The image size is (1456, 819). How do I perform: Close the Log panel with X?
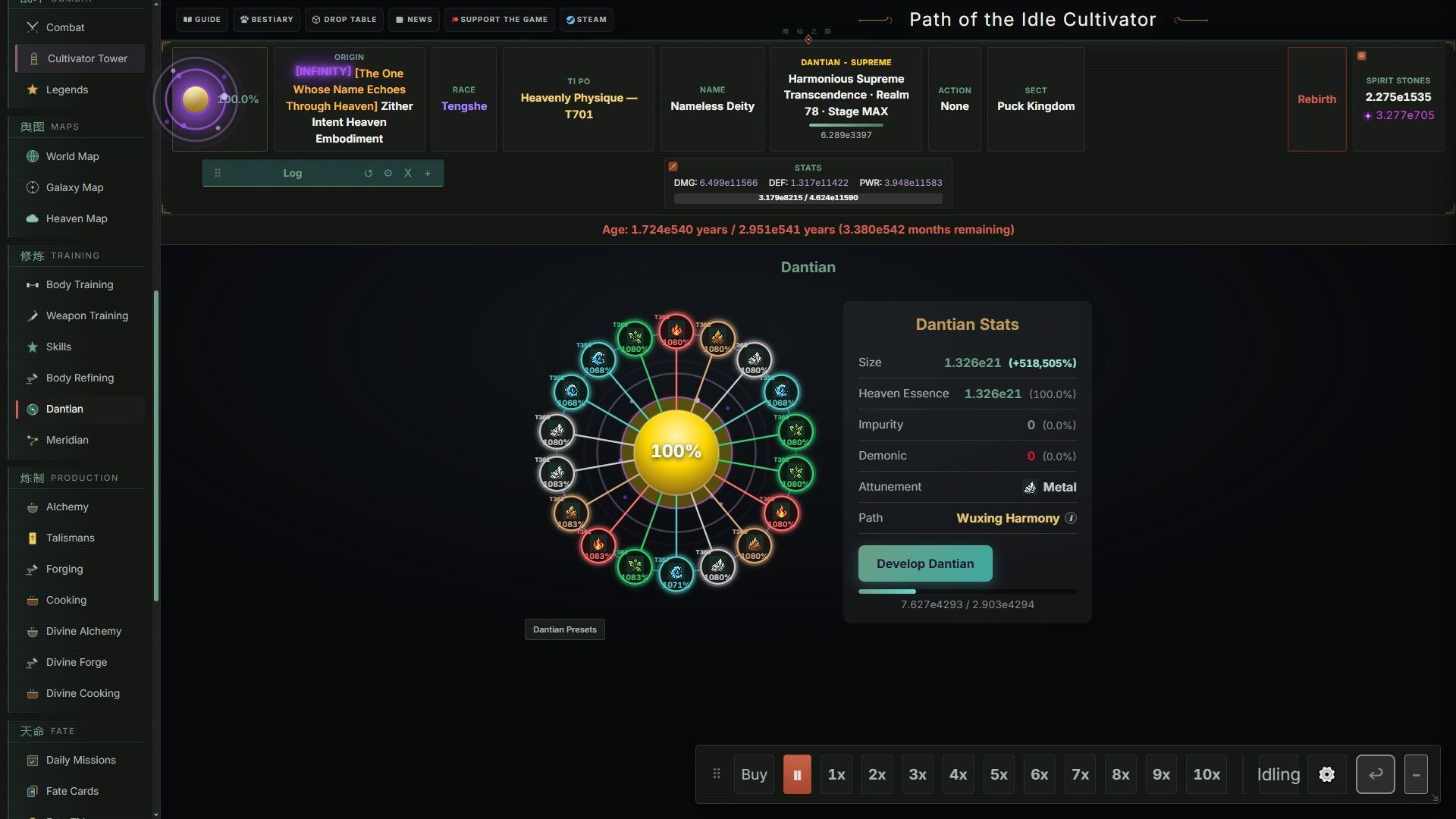(407, 173)
